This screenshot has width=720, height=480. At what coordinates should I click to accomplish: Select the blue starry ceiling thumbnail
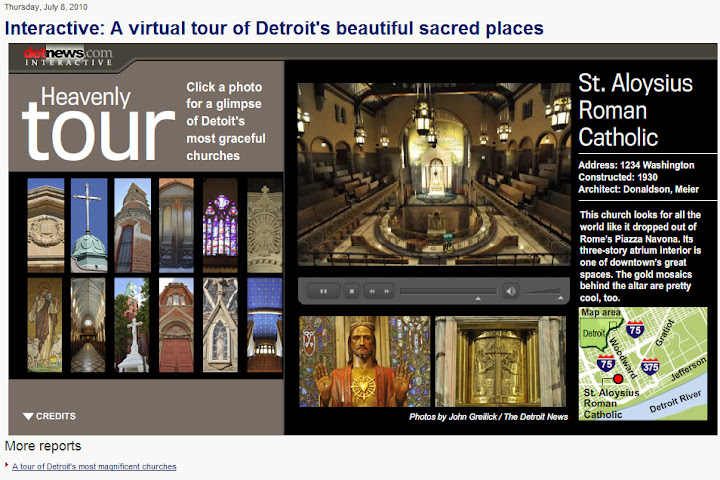click(x=264, y=325)
